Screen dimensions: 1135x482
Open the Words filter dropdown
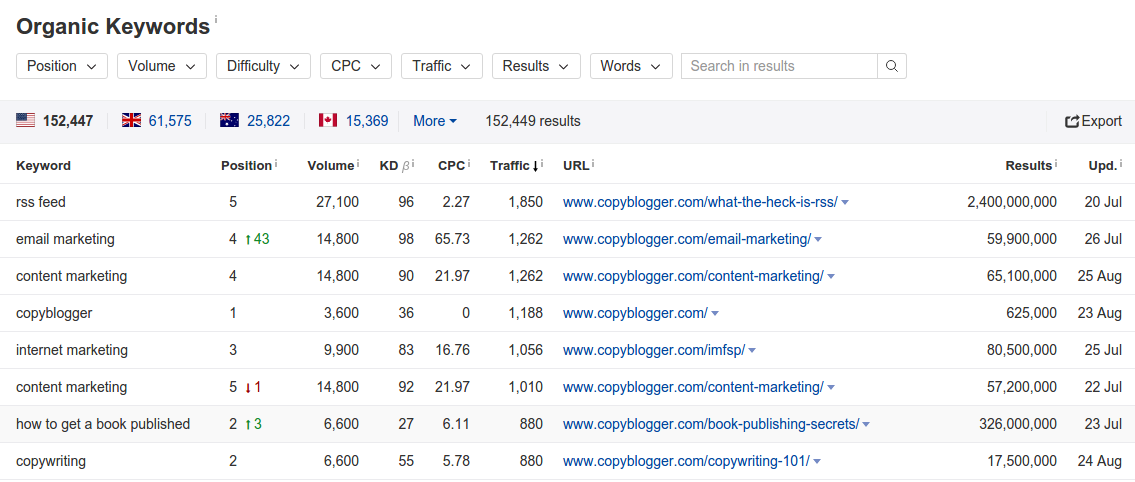[630, 66]
